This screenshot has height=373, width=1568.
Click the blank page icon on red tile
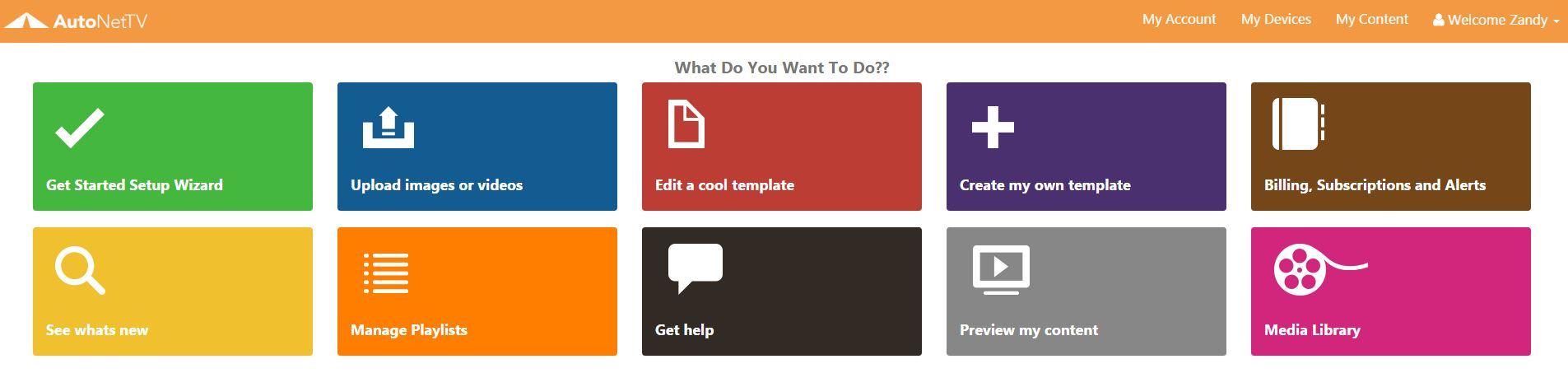(x=686, y=124)
